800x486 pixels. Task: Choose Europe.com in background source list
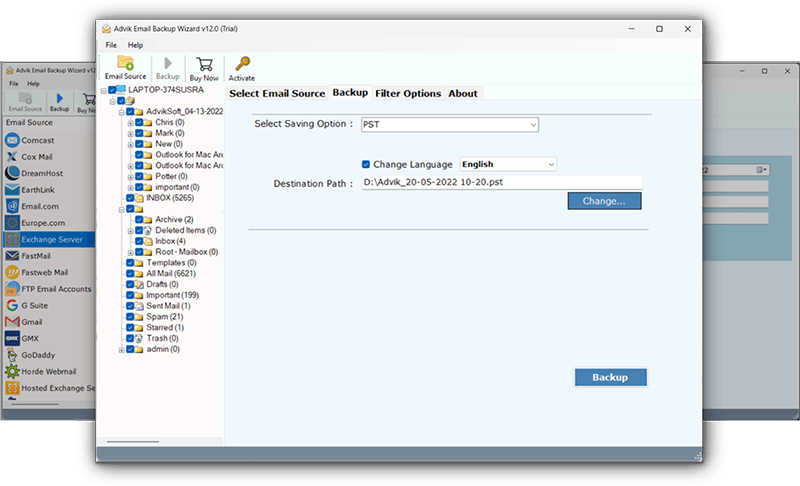[x=43, y=223]
